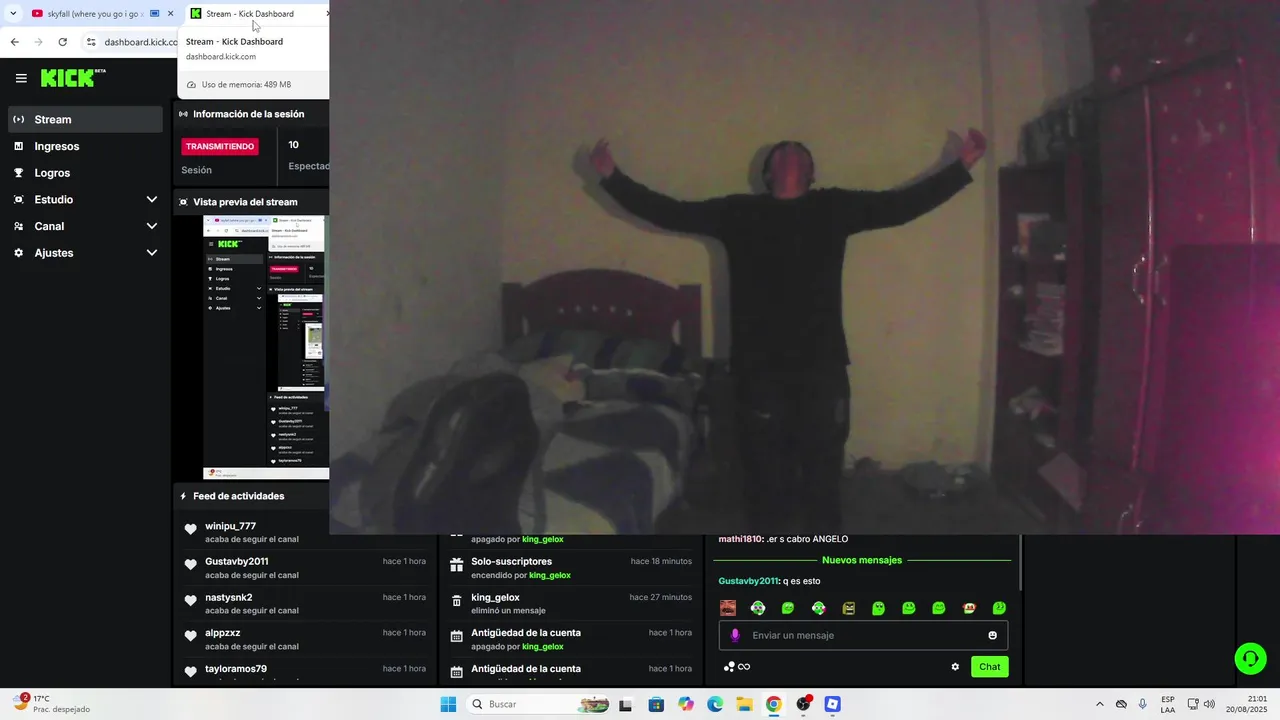Open site information icon in address bar
The image size is (1280, 720).
[91, 42]
